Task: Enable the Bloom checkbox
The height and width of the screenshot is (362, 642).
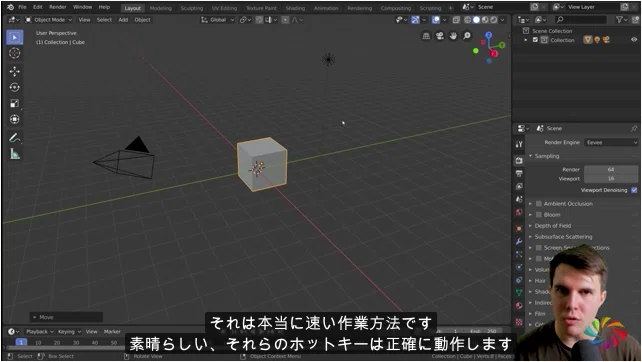Action: pos(539,215)
